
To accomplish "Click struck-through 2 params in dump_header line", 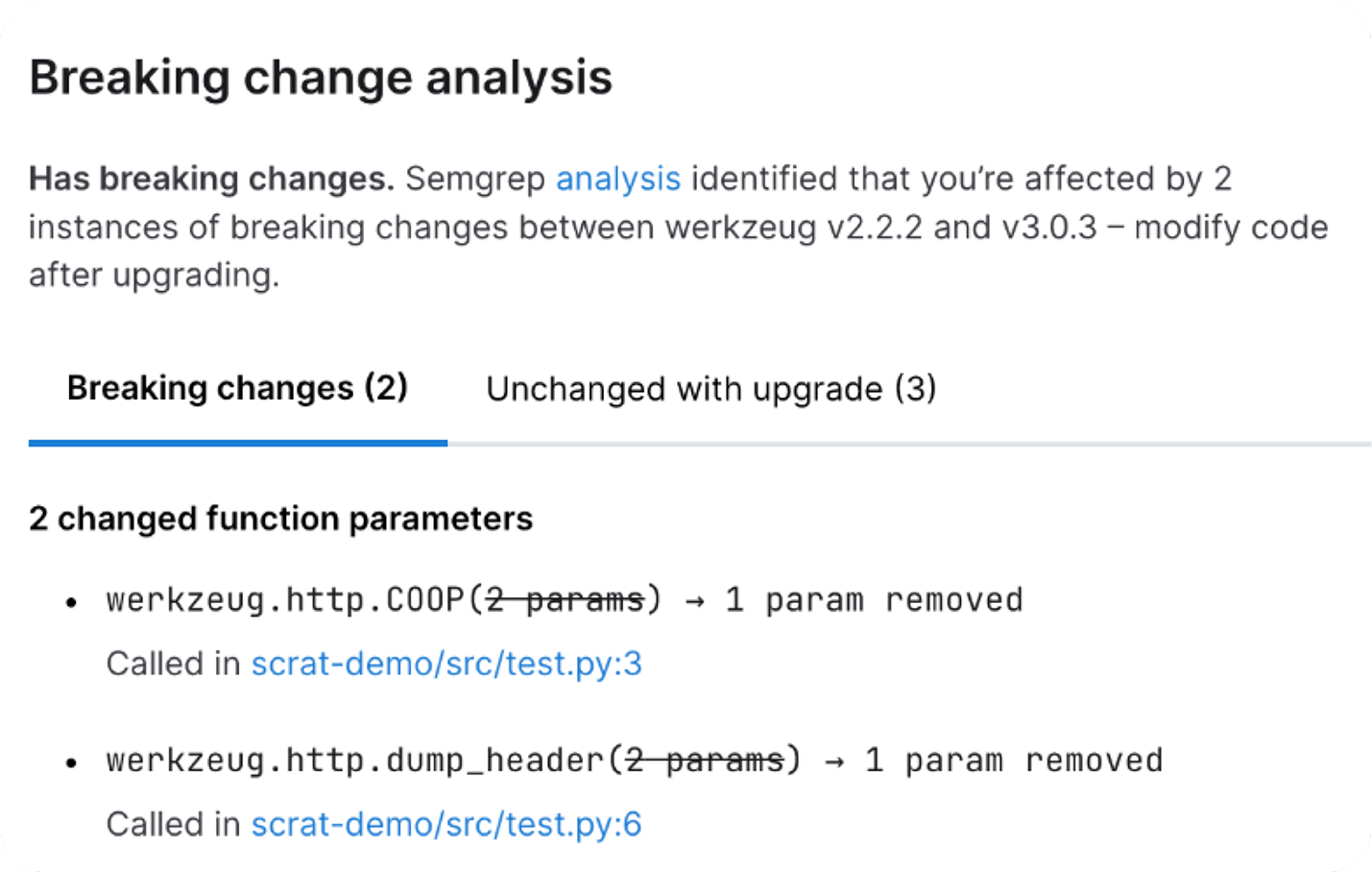I will [x=704, y=761].
